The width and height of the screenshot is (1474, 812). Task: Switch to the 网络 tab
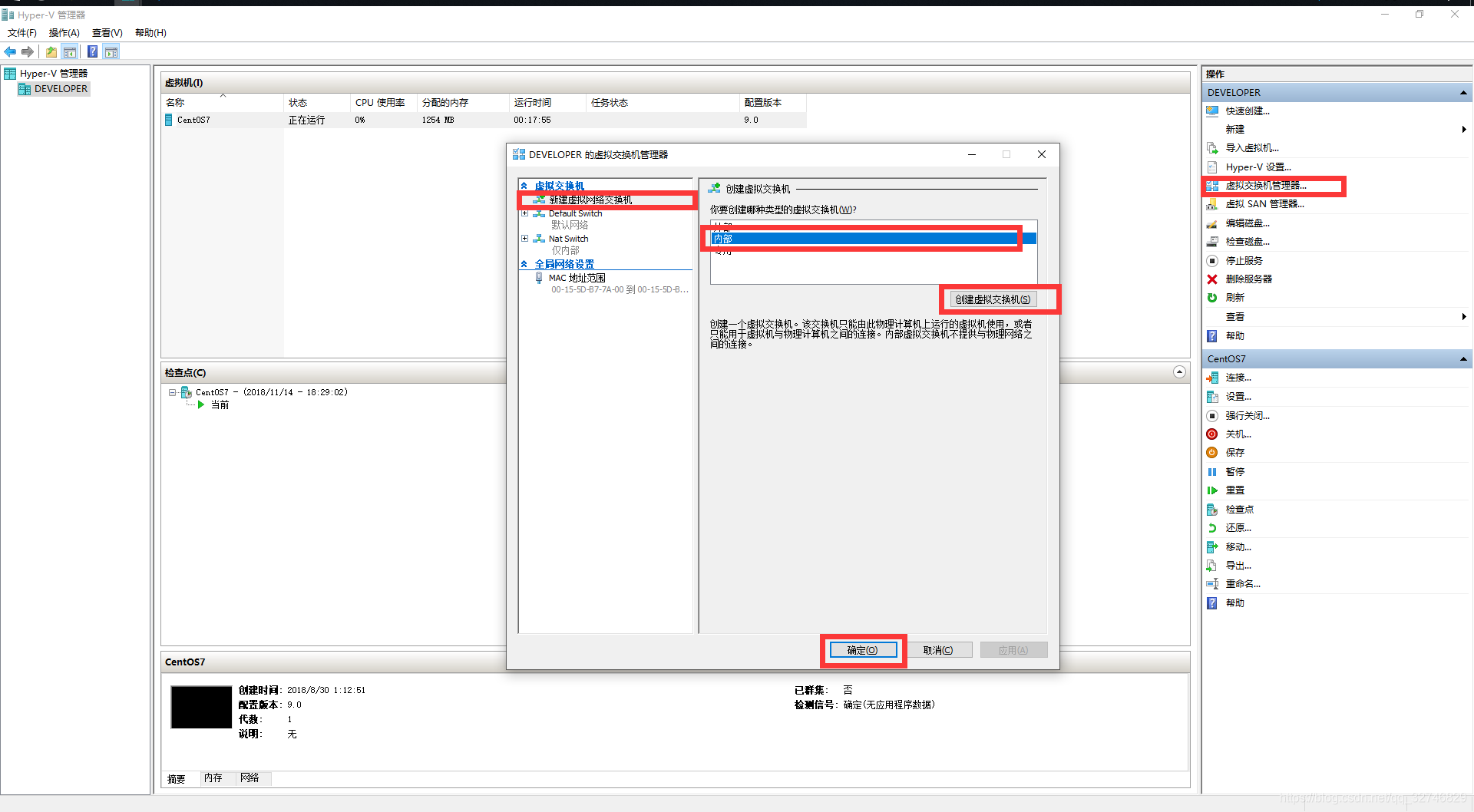coord(250,778)
